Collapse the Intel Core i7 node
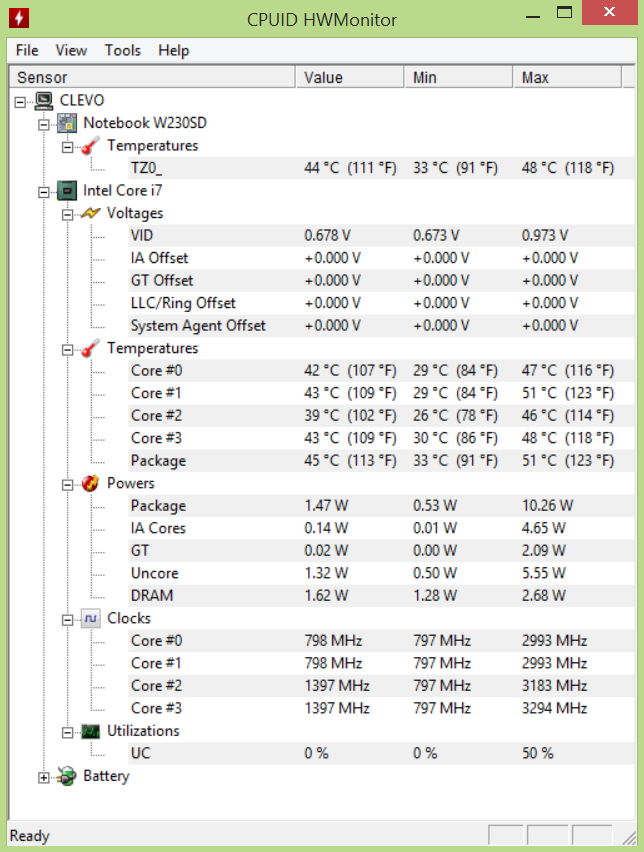The height and width of the screenshot is (852, 644). coord(43,192)
